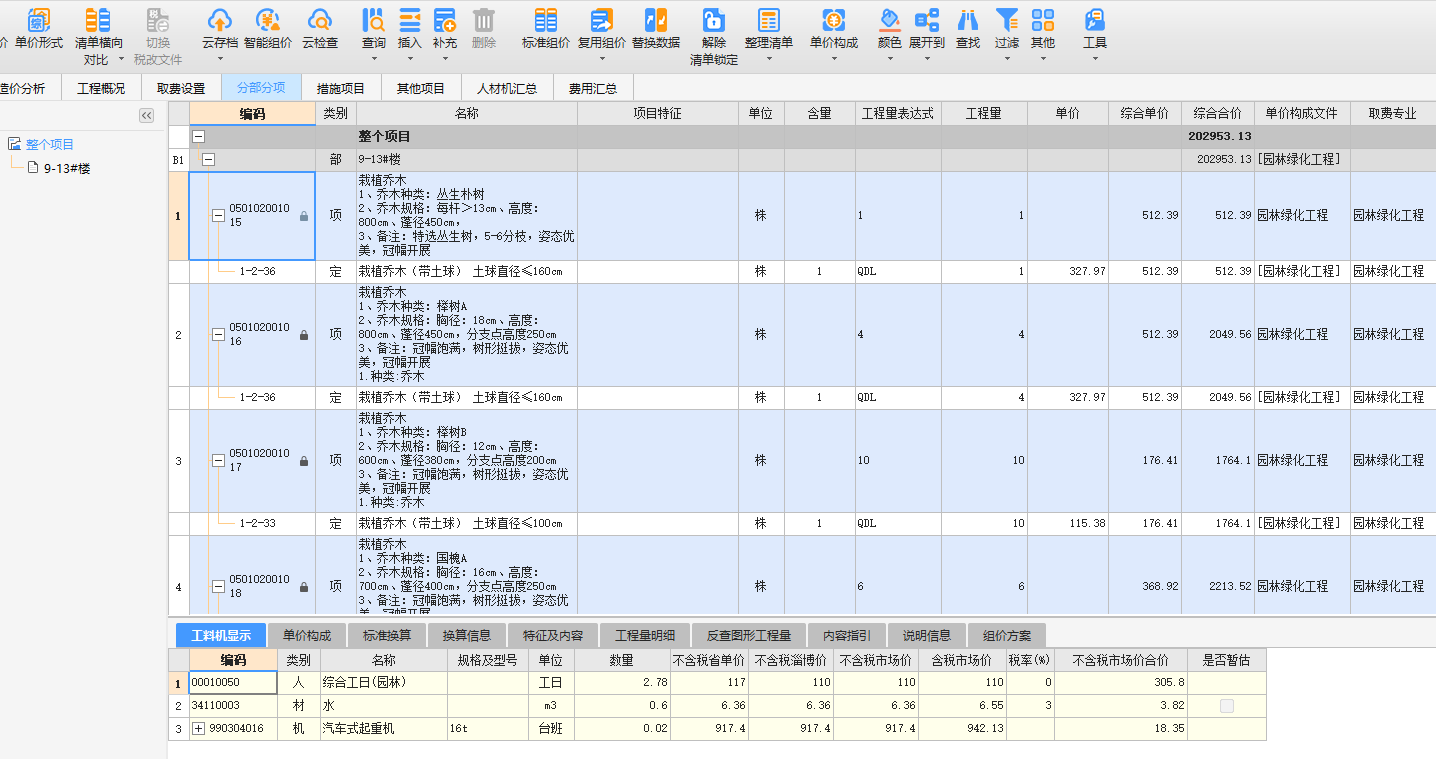
Task: Open 云存档 in the toolbar
Action: coord(220,19)
